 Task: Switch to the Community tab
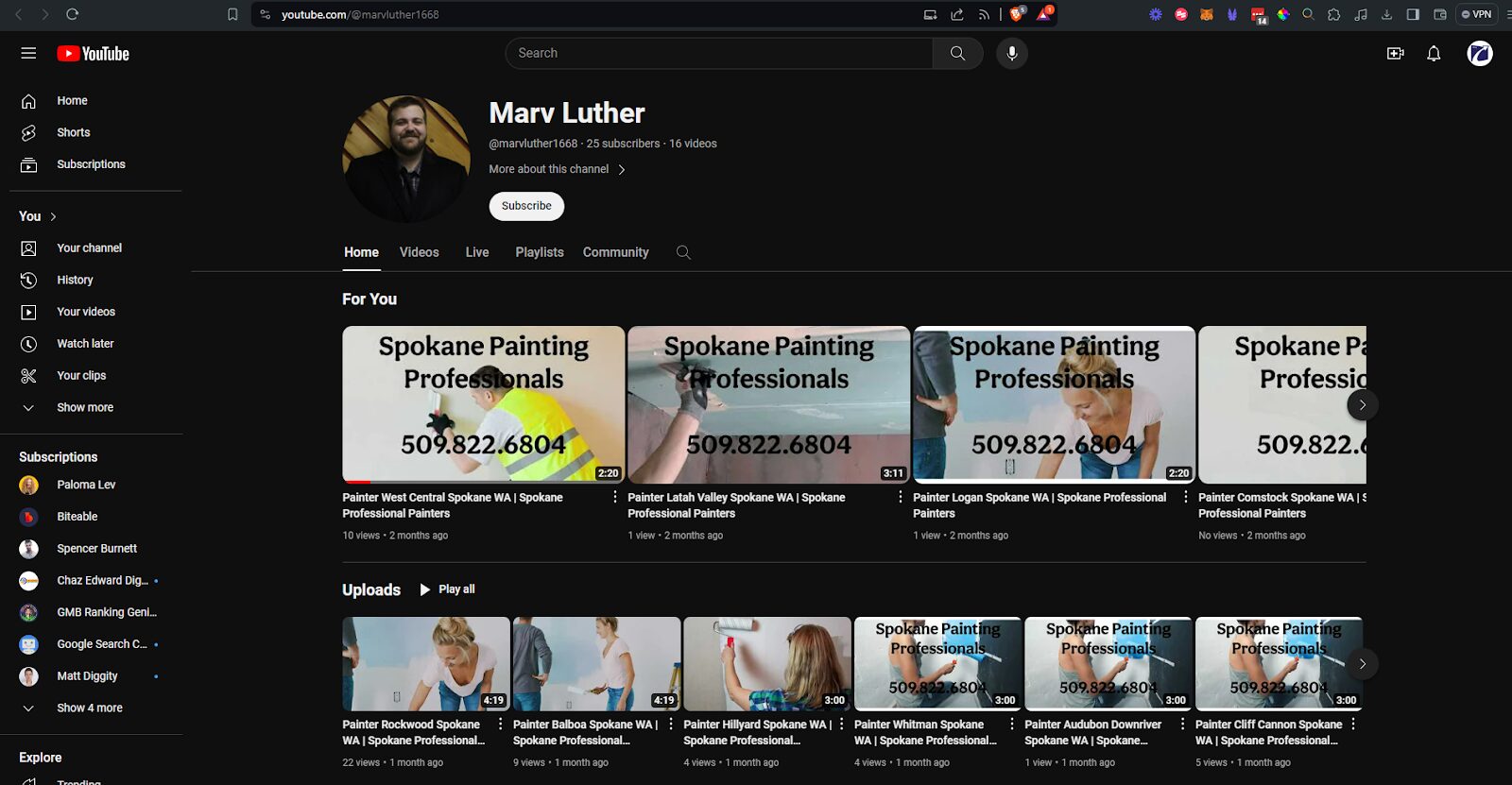tap(615, 252)
